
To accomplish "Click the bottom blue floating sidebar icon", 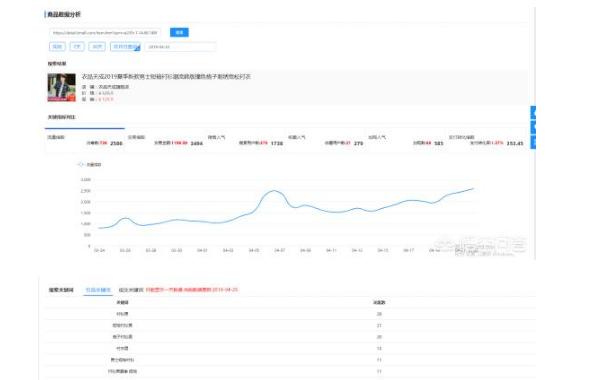I will (x=533, y=142).
